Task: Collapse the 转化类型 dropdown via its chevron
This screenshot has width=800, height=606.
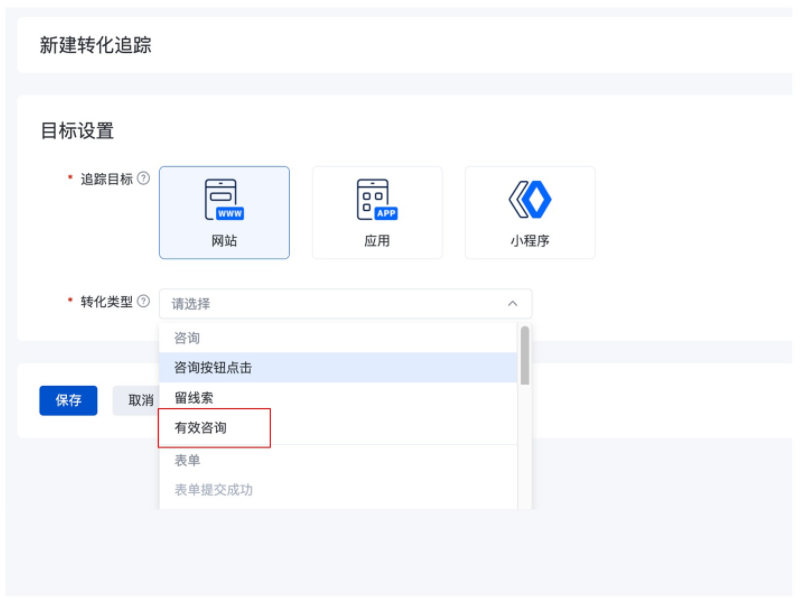Action: tap(512, 303)
